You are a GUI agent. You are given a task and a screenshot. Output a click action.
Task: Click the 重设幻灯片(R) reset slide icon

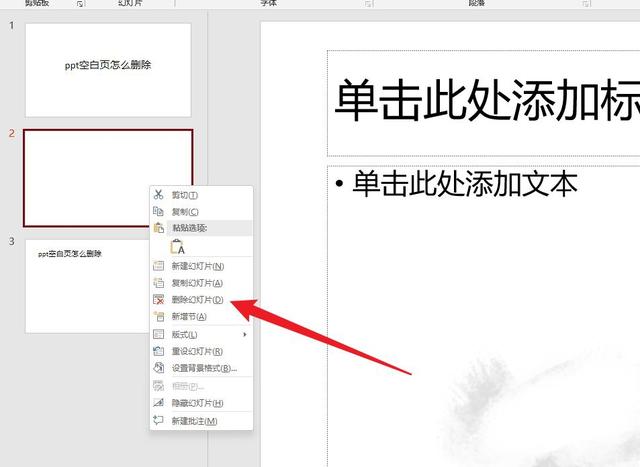158,351
